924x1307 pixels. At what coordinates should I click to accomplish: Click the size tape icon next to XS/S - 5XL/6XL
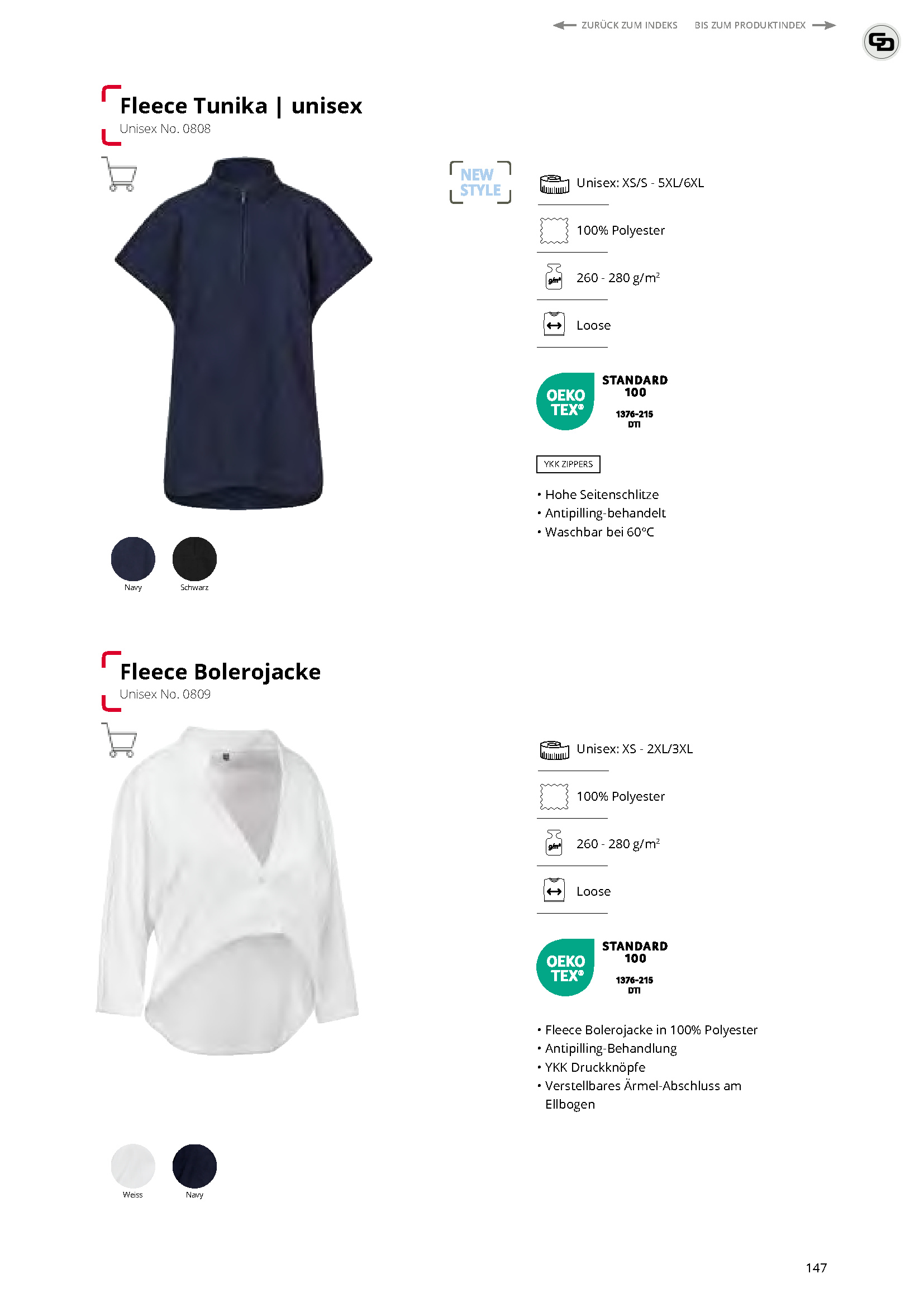554,183
